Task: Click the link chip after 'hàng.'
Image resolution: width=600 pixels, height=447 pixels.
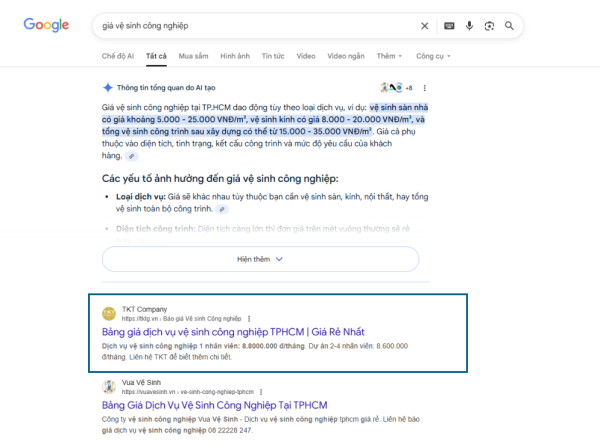Action: pos(131,156)
